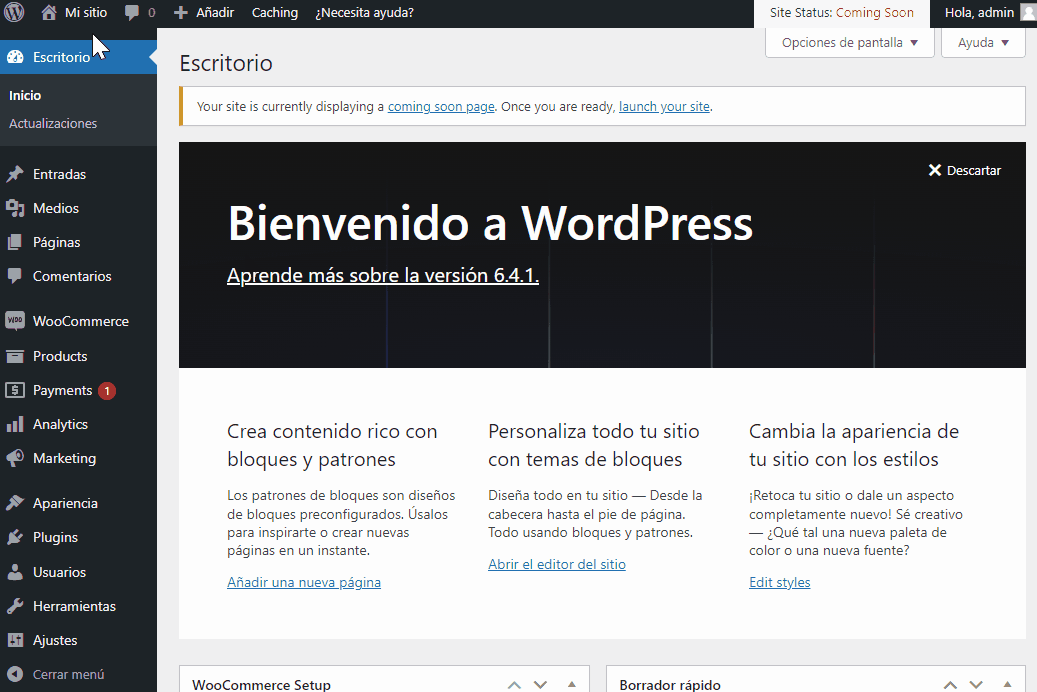Image resolution: width=1037 pixels, height=692 pixels.
Task: Click the WooCommerce Setup panel title
Action: tap(261, 685)
